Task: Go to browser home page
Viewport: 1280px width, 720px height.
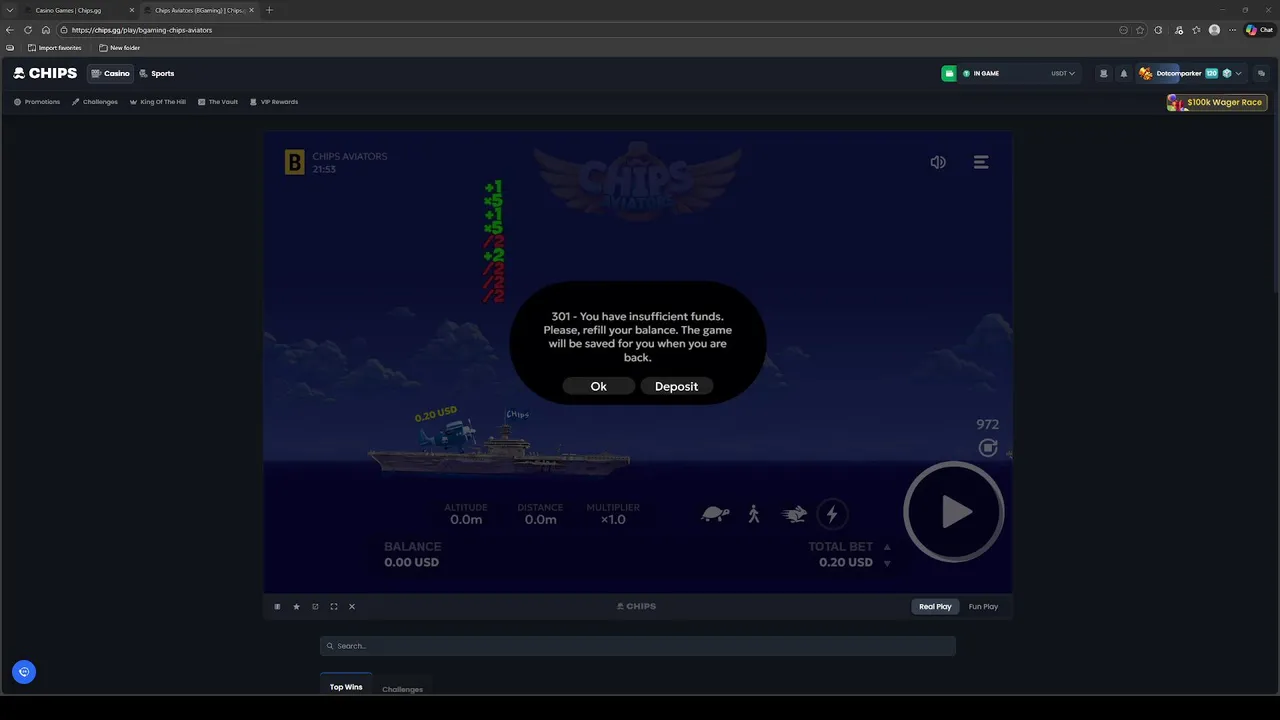Action: 45,30
